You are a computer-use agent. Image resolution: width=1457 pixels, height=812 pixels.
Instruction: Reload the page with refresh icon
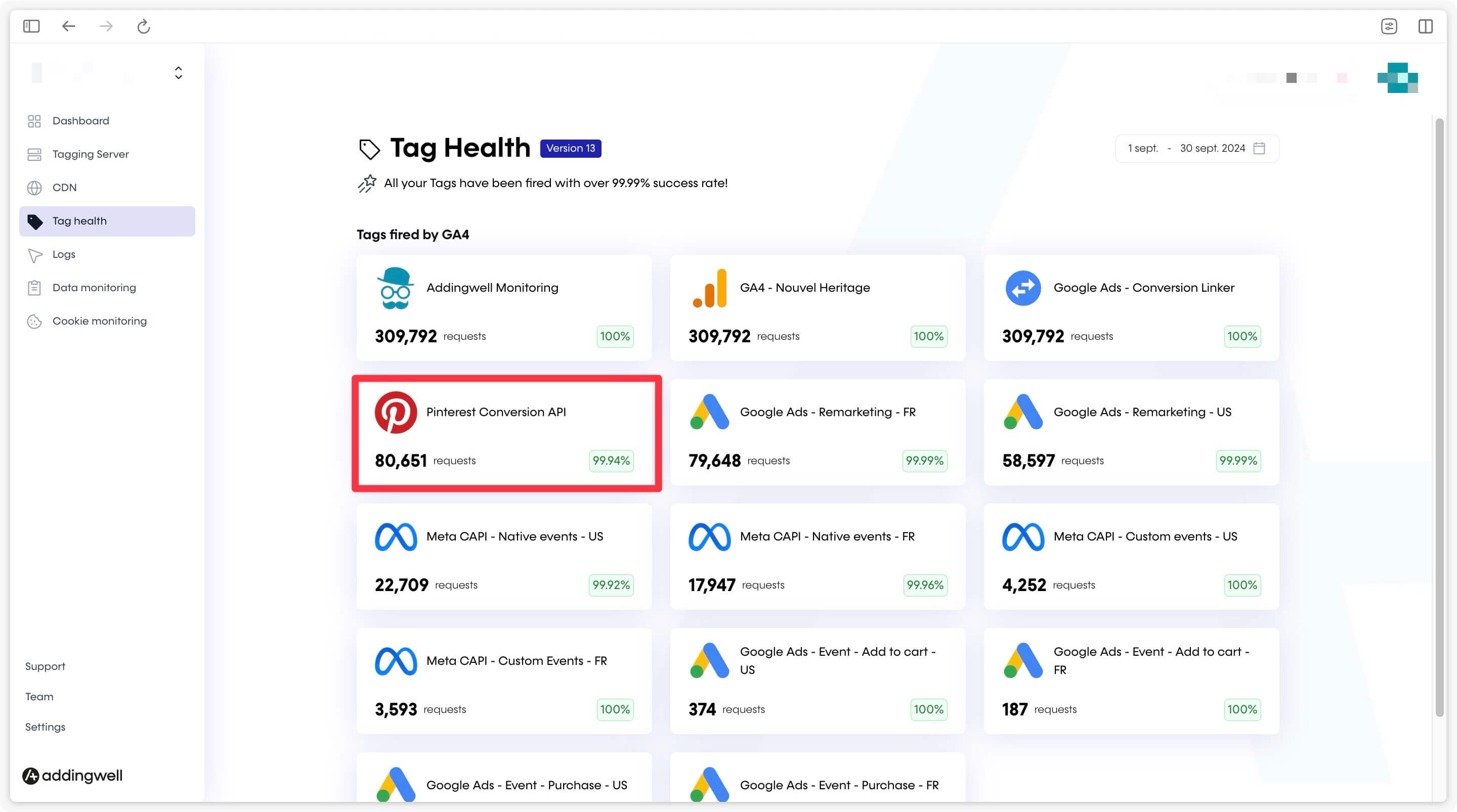(144, 26)
